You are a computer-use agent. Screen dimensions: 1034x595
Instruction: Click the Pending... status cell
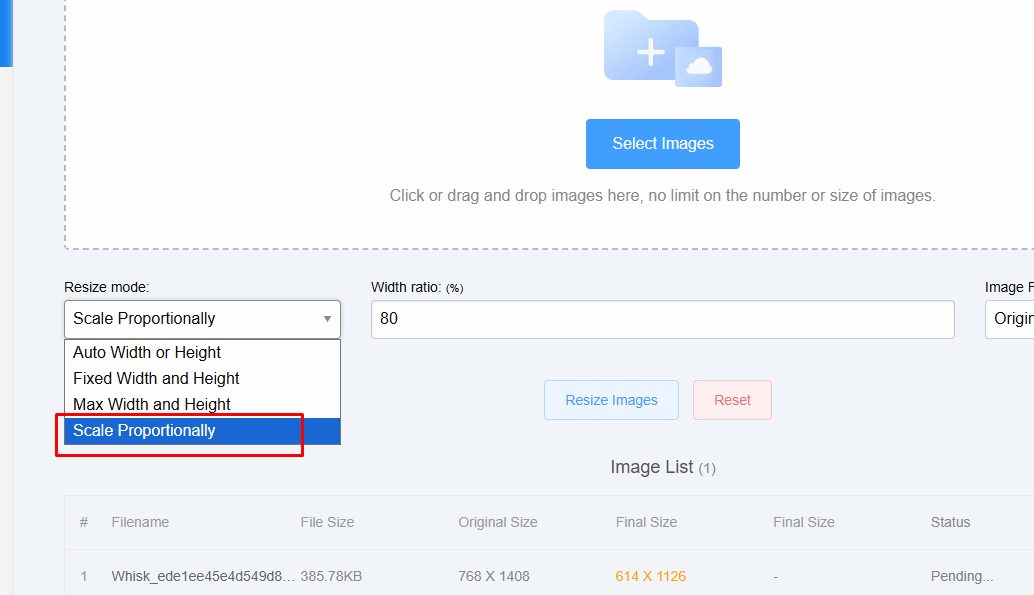pos(961,577)
